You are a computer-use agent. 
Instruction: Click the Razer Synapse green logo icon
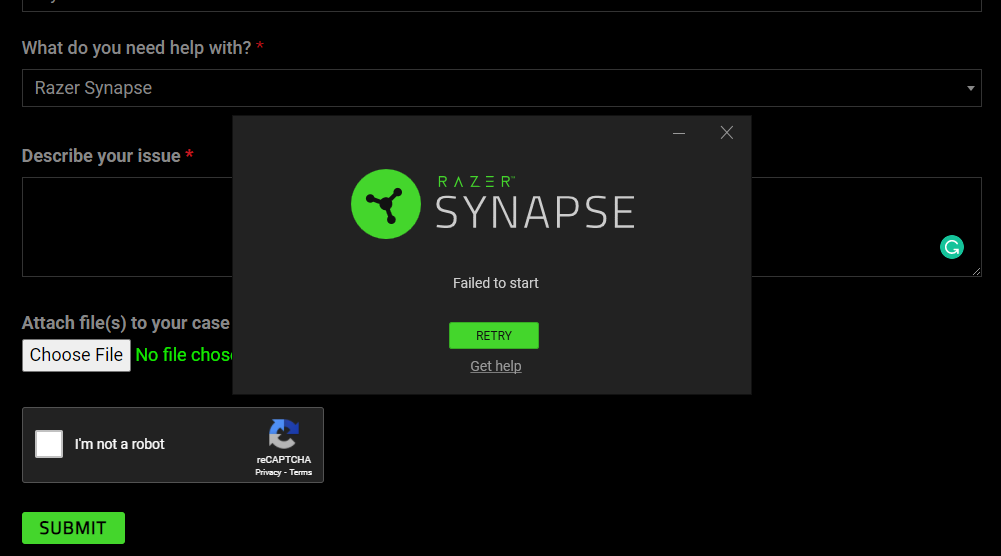[x=386, y=204]
